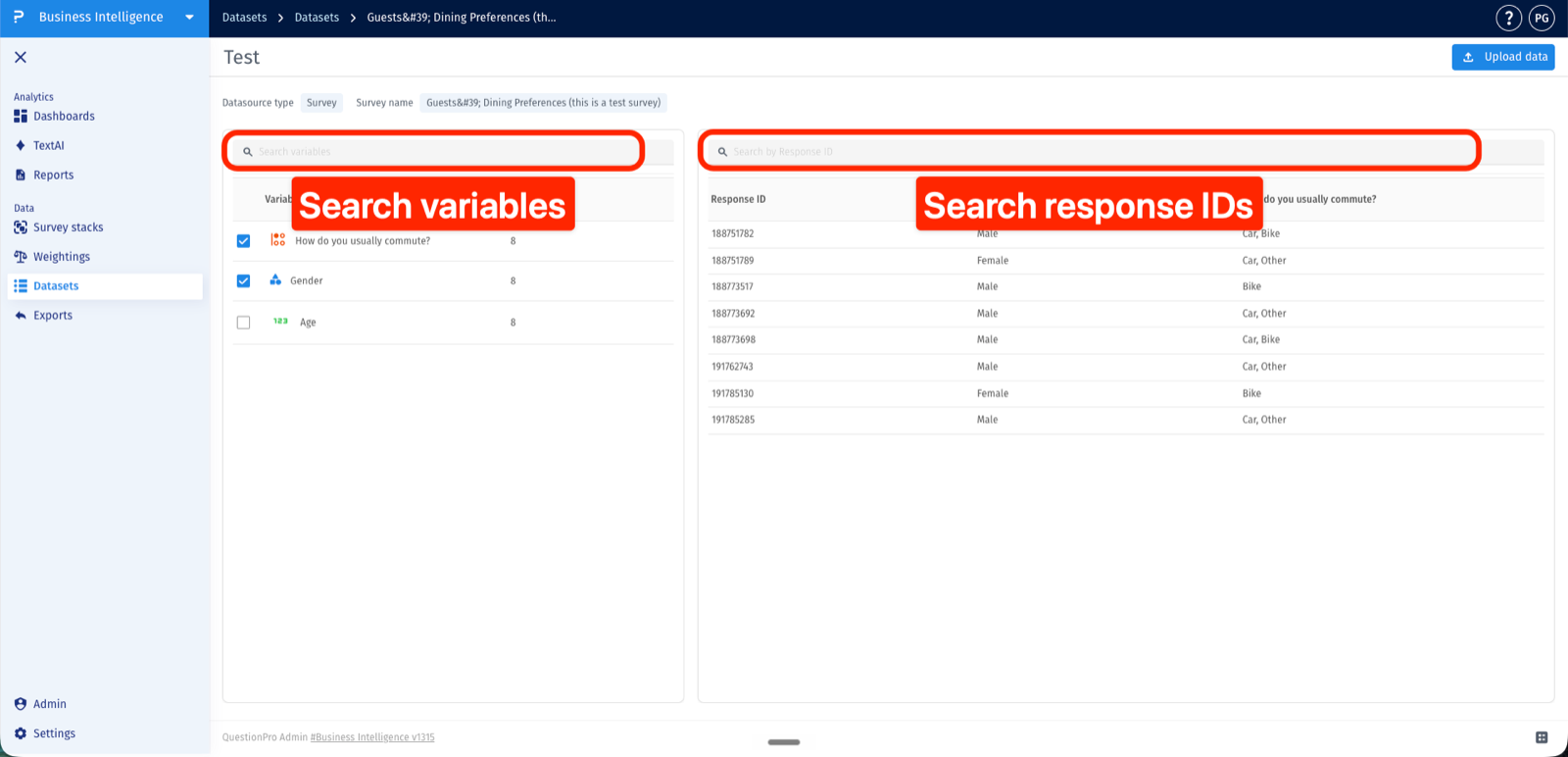This screenshot has width=1568, height=757.
Task: Click the Reports document icon
Action: tap(21, 175)
